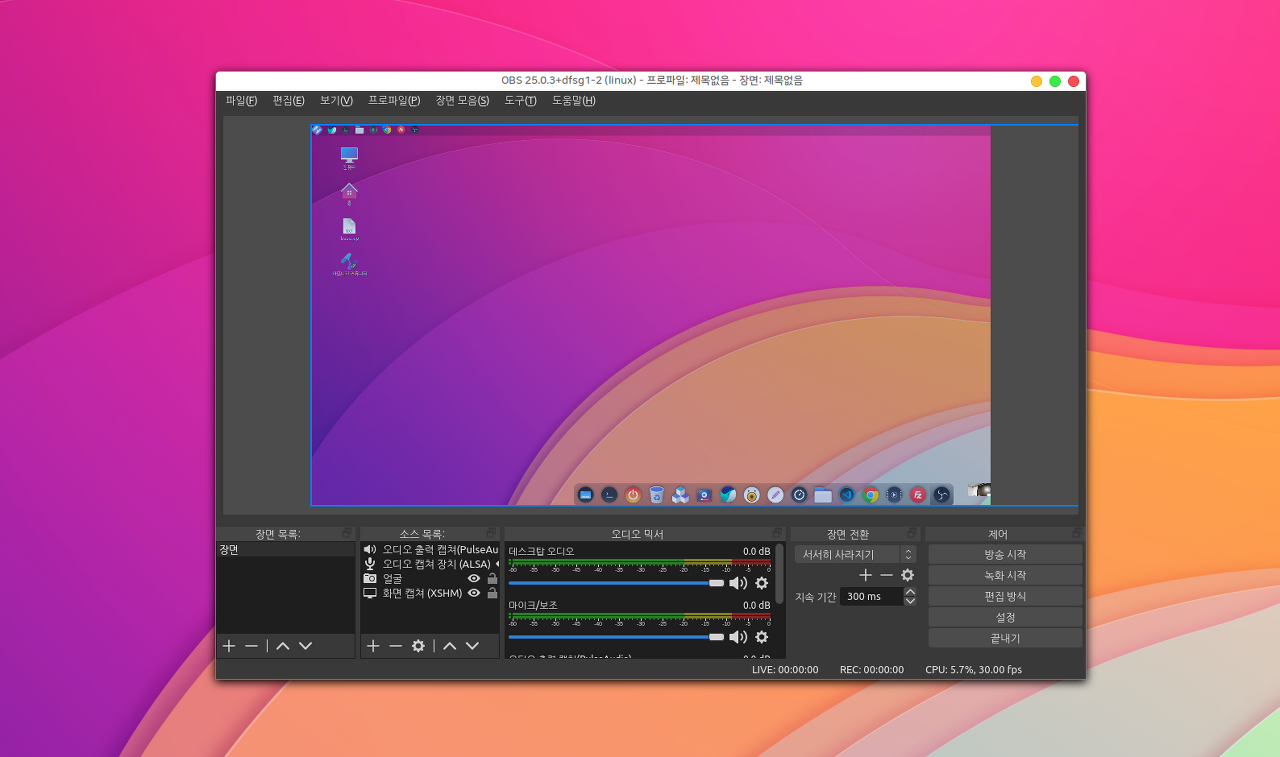The image size is (1280, 757).
Task: Click the 편집 방식 button
Action: click(x=1005, y=596)
